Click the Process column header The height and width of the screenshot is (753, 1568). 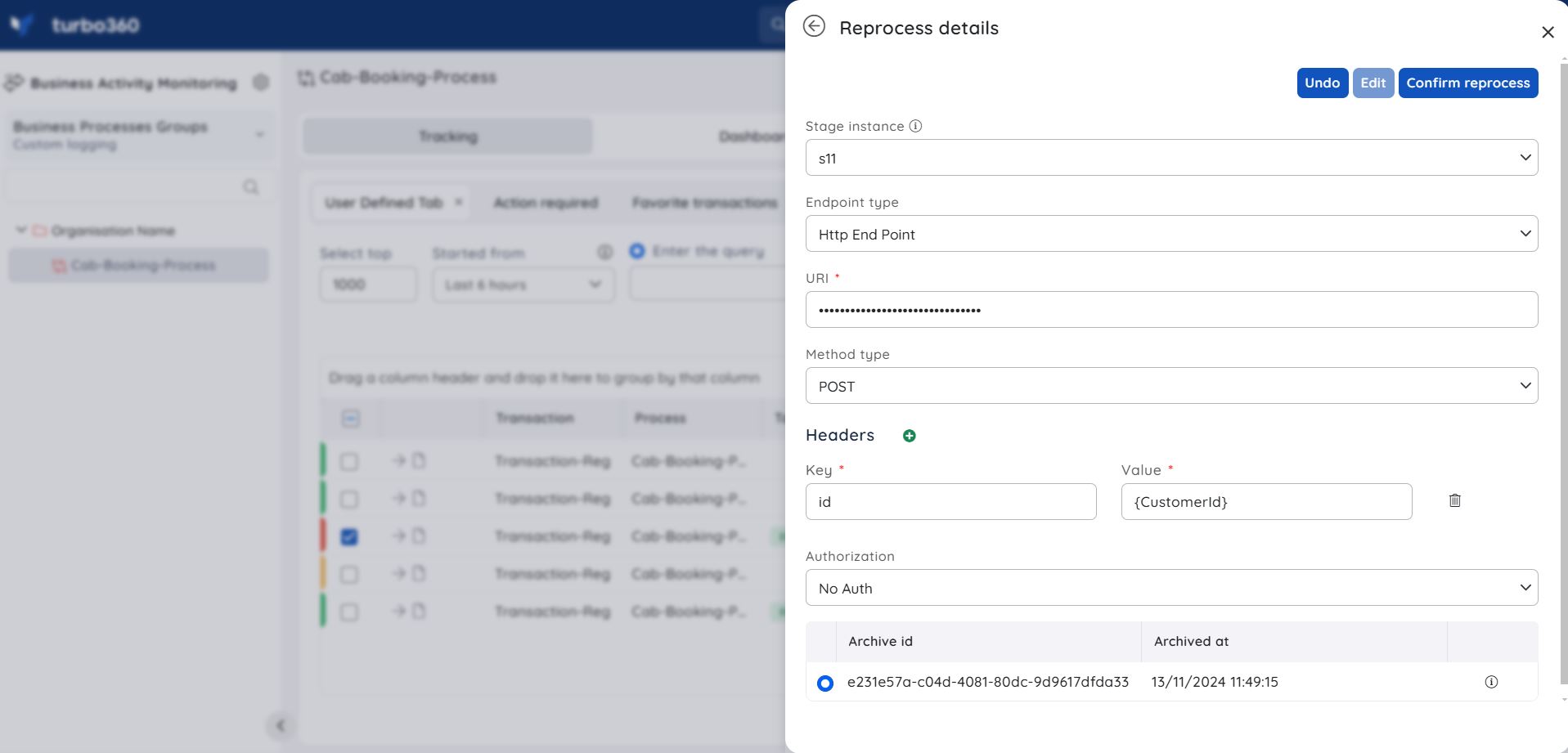tap(660, 418)
